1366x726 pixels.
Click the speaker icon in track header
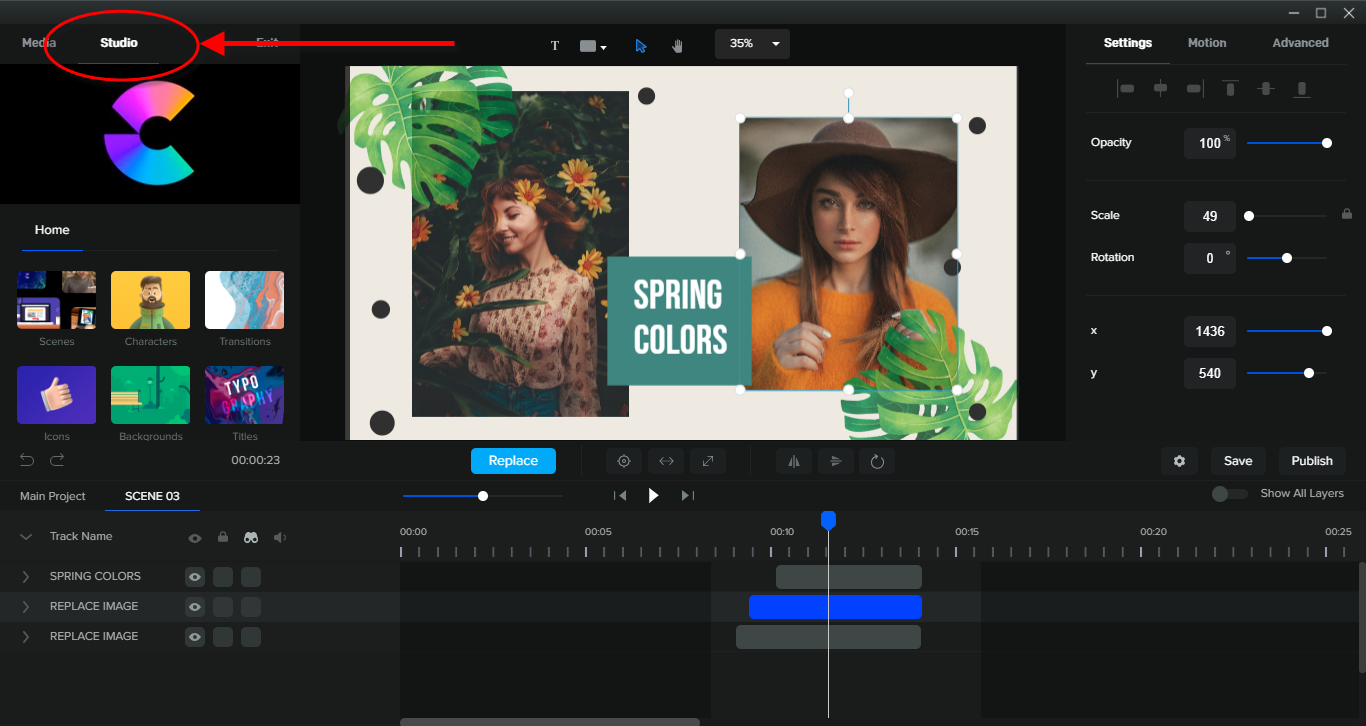[x=280, y=537]
